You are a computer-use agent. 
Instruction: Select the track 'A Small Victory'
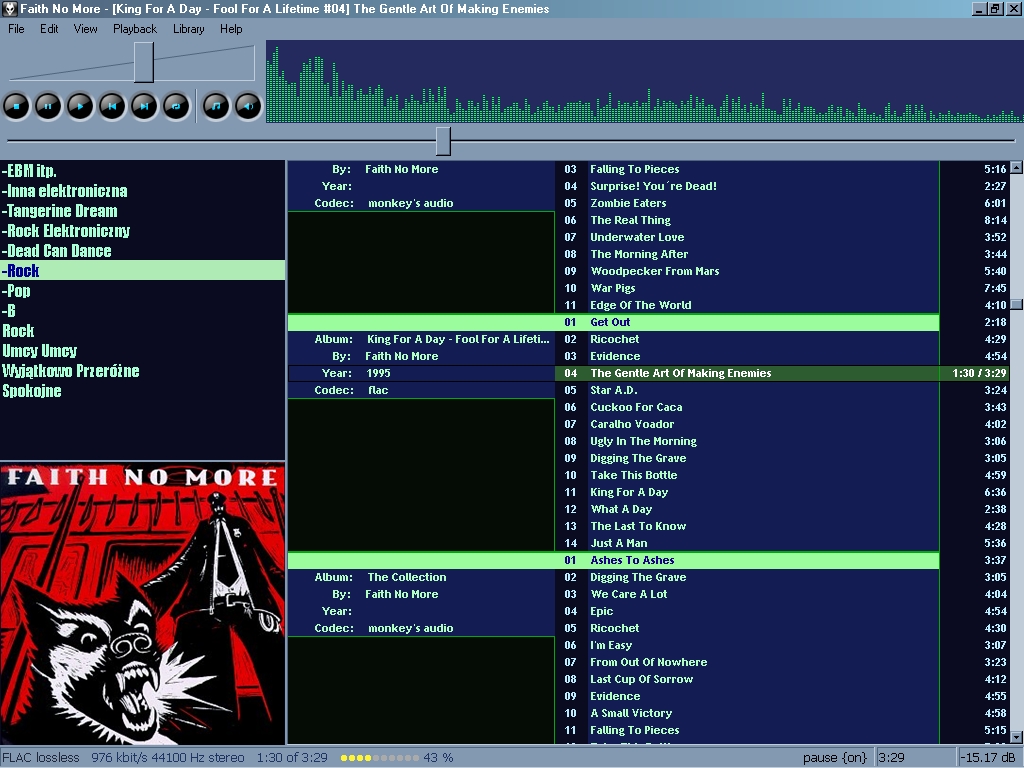(782, 712)
